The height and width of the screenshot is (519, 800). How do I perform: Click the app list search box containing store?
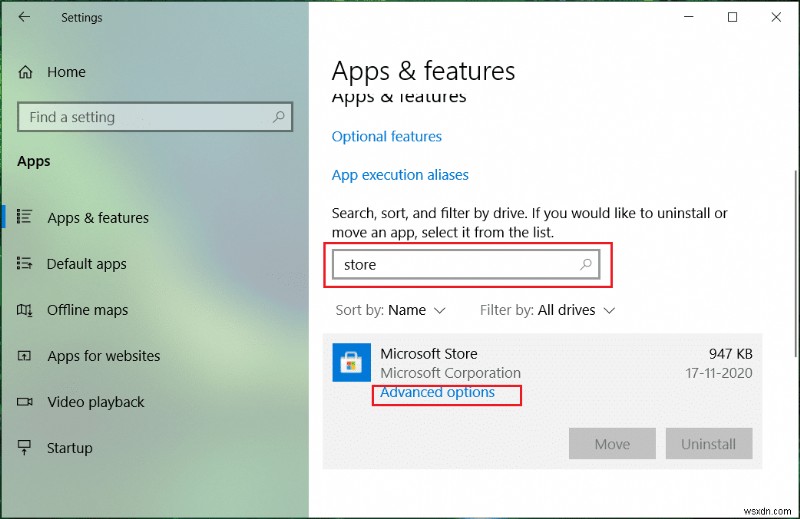click(466, 264)
